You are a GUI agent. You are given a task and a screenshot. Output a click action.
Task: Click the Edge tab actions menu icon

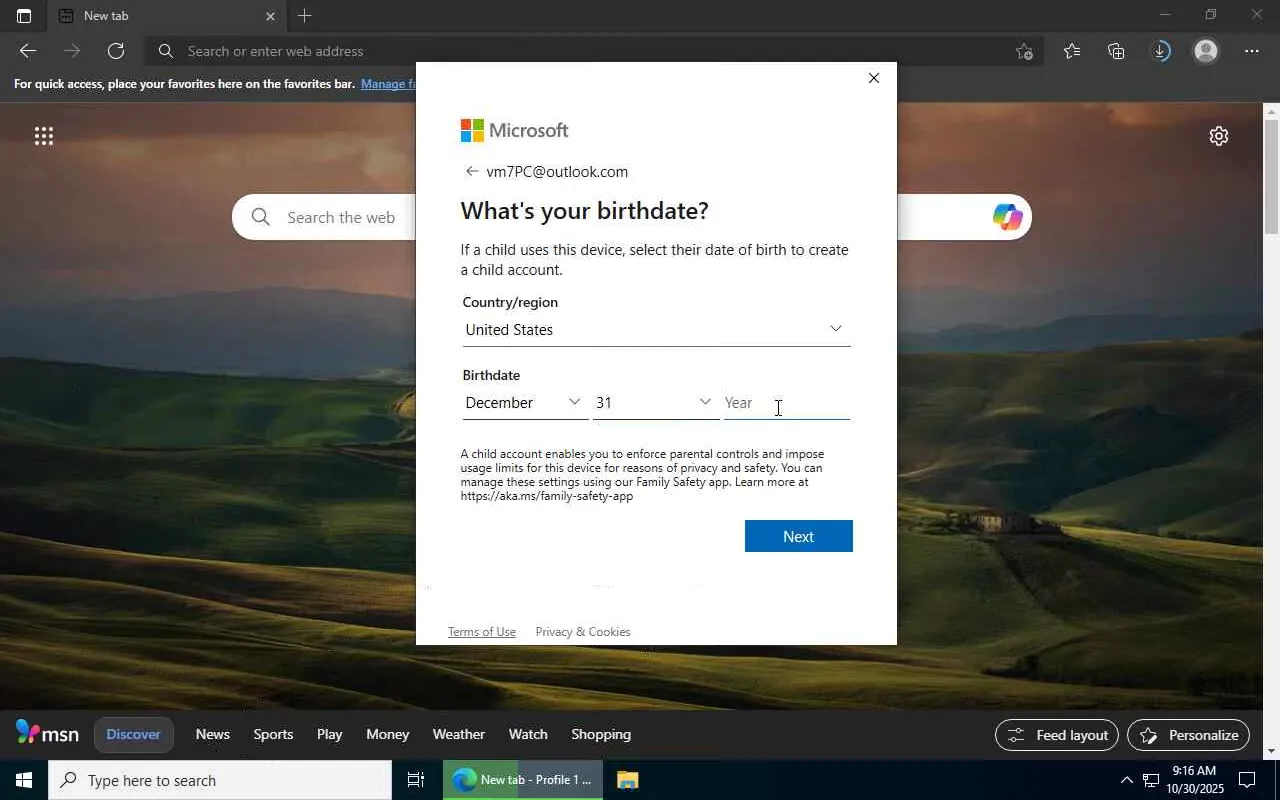click(24, 16)
